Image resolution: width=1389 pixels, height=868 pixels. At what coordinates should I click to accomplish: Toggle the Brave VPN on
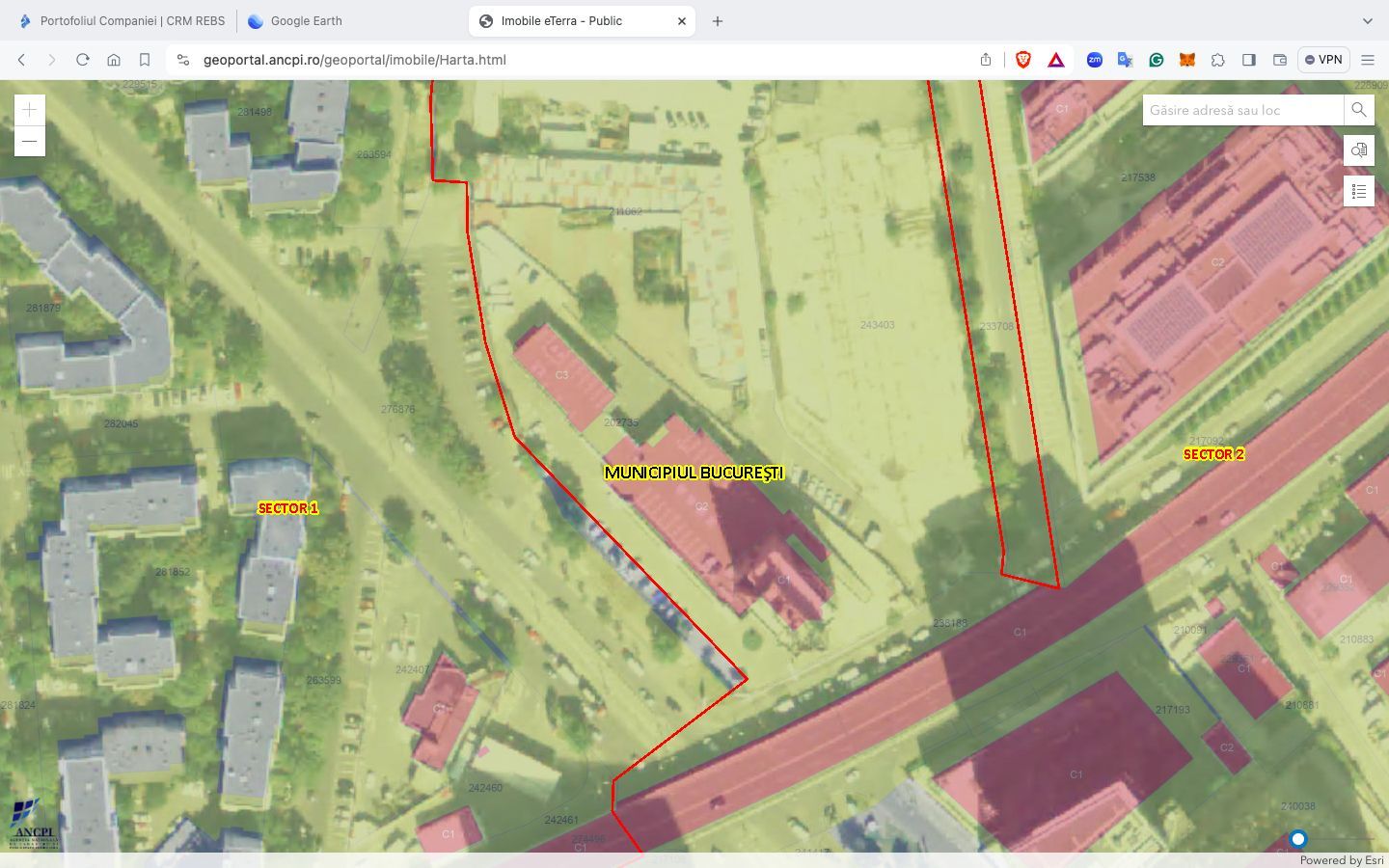coord(1322,60)
